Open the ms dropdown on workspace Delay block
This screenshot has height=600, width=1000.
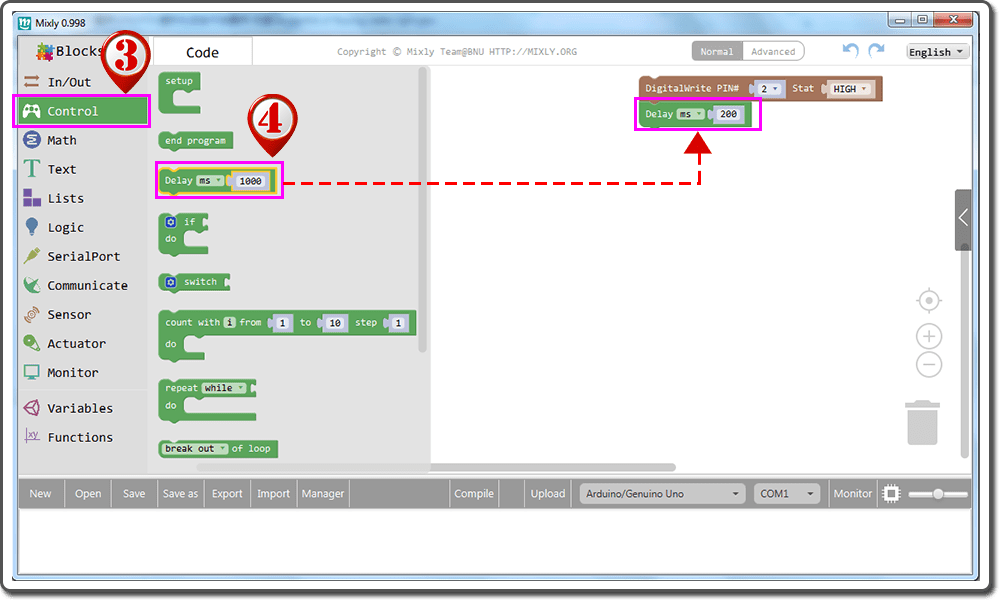click(691, 114)
